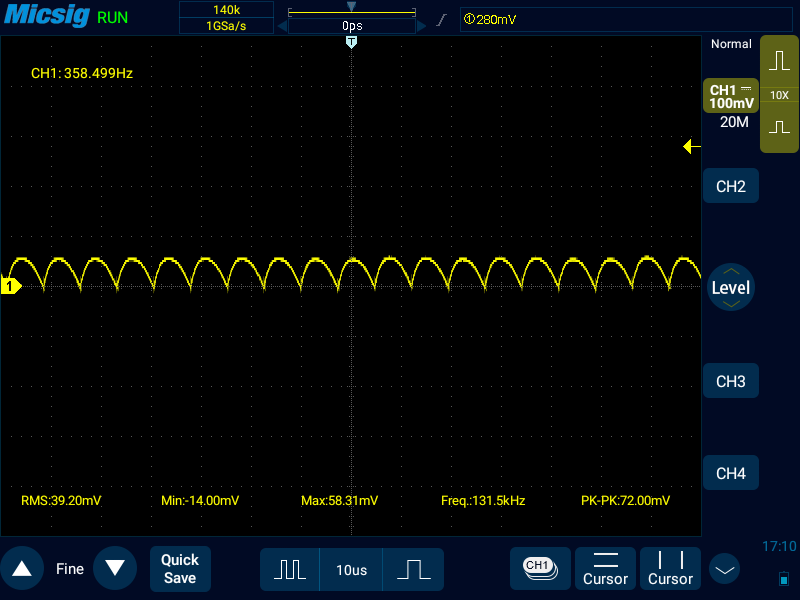Image resolution: width=800 pixels, height=600 pixels.
Task: Increase CH1 vertical scale with the tall pulse icon
Action: click(779, 60)
